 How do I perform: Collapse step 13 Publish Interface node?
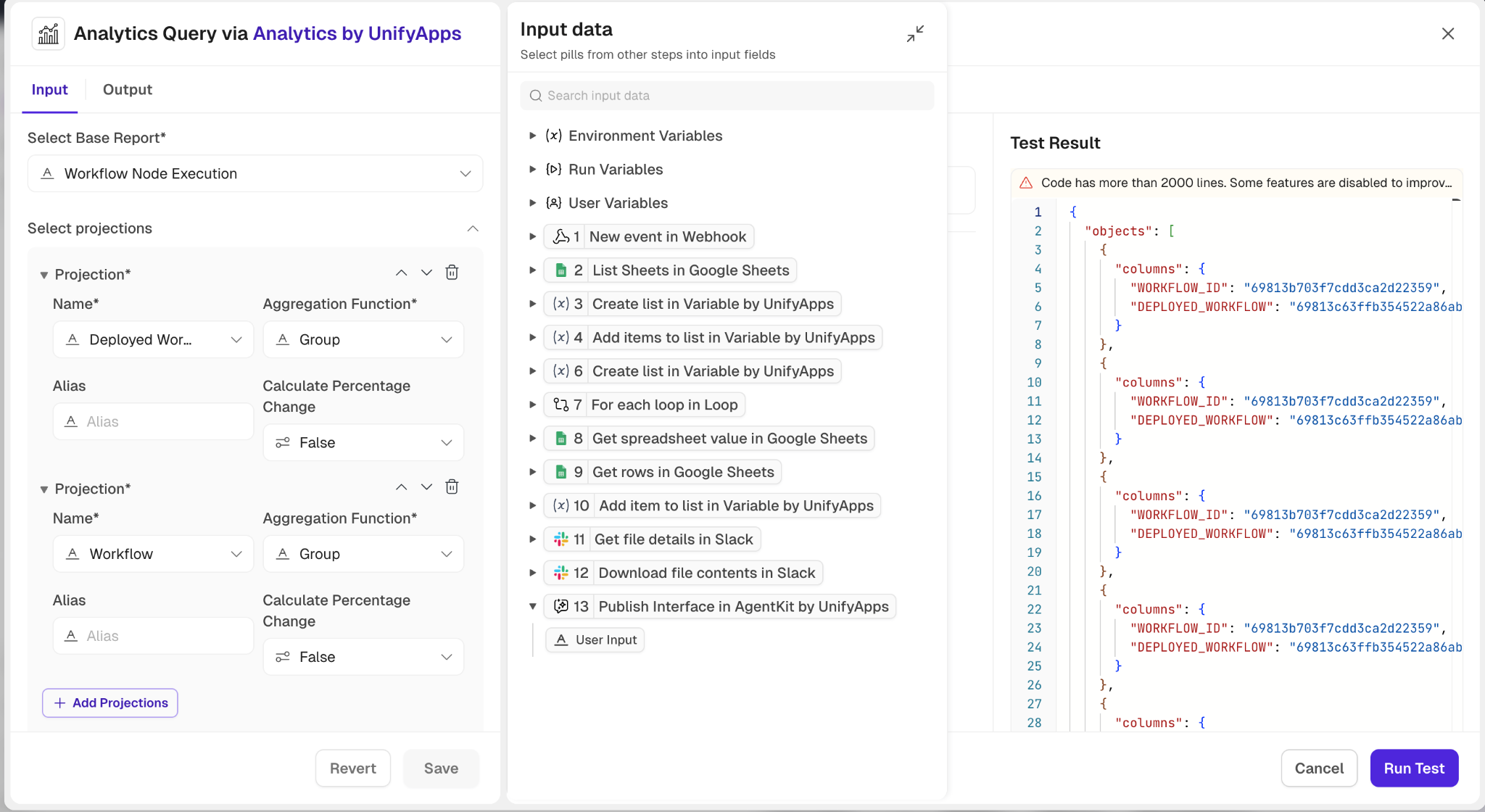tap(532, 607)
